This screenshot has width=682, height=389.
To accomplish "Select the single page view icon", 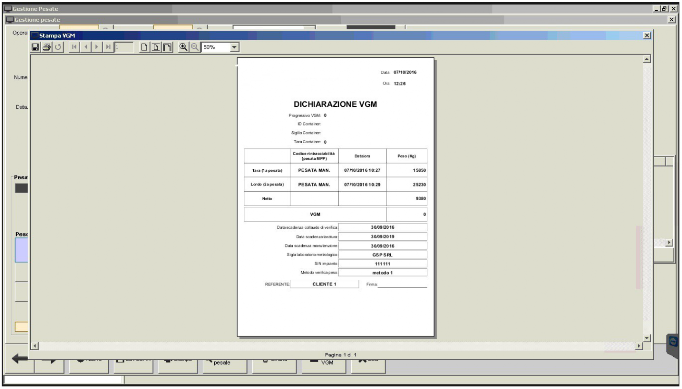I will 144,47.
